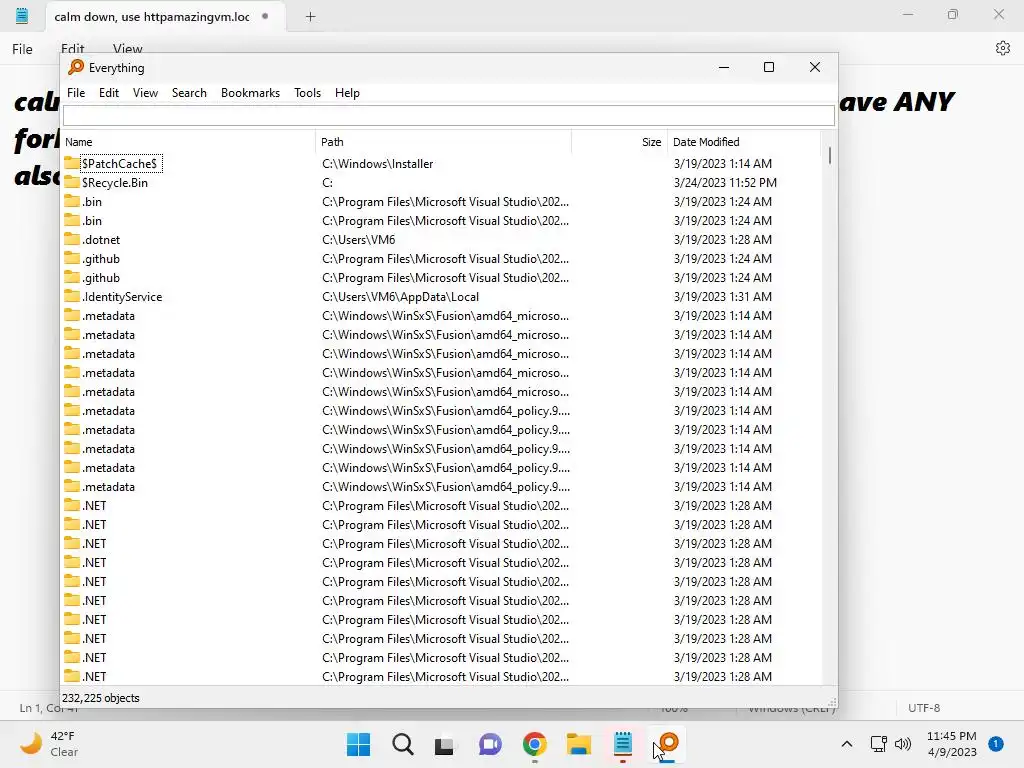The width and height of the screenshot is (1024, 768).
Task: Open the Search menu in Everything
Action: [x=189, y=93]
